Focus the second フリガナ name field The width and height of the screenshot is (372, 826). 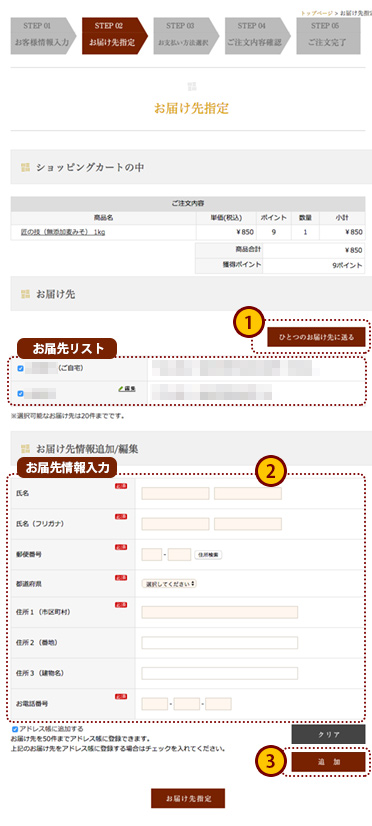(248, 524)
